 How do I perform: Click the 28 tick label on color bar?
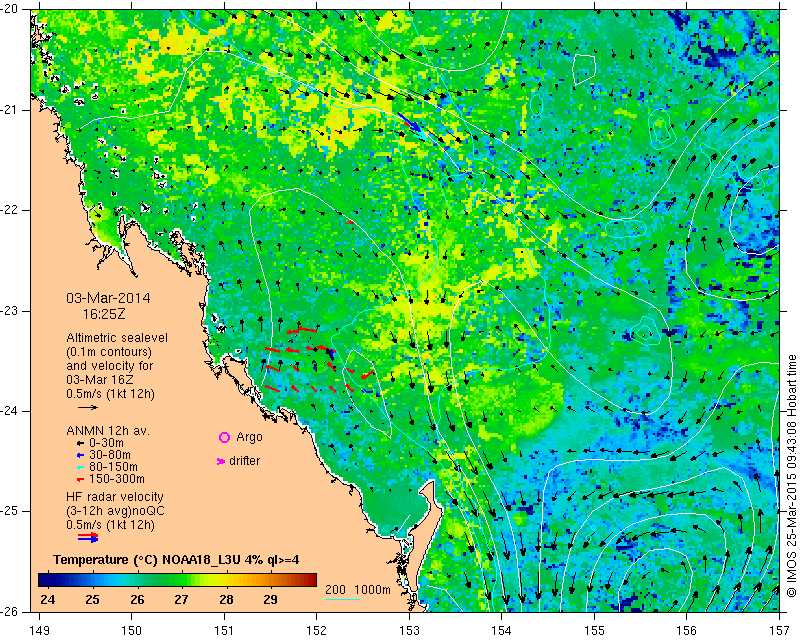(226, 599)
